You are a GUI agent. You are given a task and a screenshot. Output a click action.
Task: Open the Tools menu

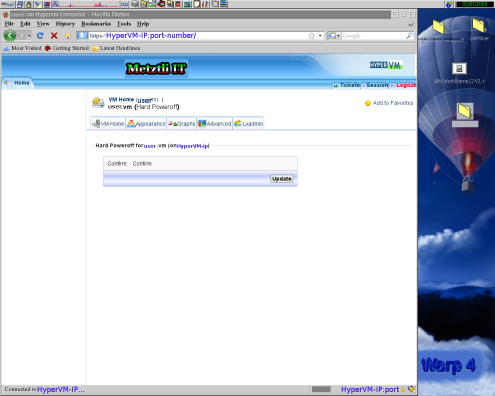pos(124,24)
